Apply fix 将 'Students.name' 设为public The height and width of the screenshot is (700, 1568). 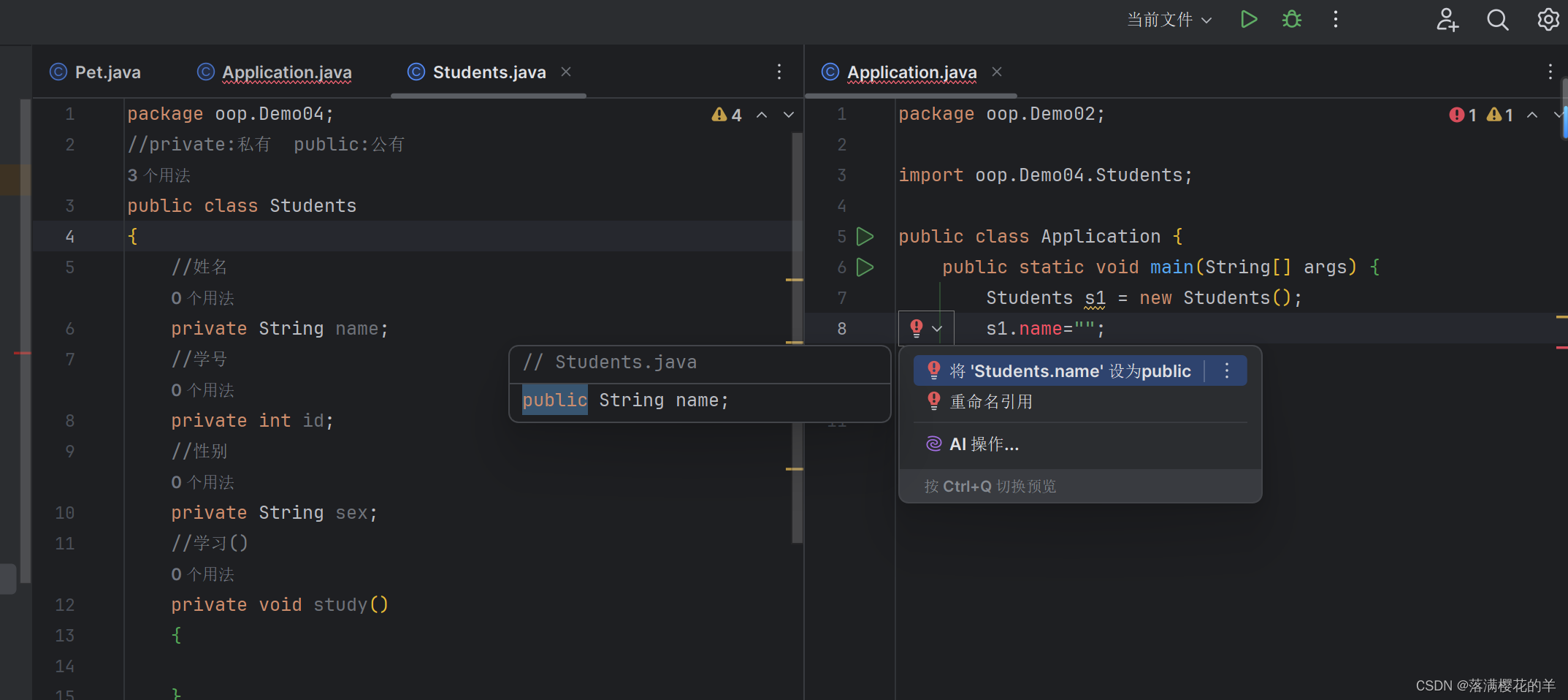click(1071, 371)
